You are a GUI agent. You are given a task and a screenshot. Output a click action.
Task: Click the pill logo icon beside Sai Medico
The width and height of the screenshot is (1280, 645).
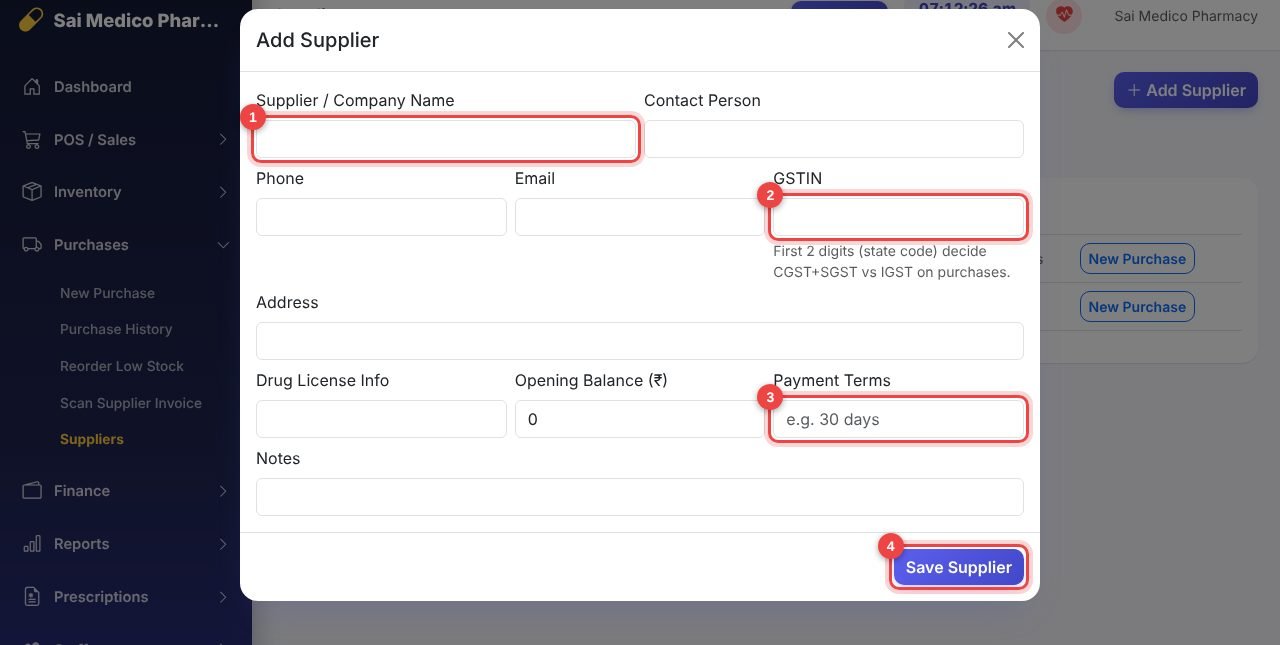point(31,20)
